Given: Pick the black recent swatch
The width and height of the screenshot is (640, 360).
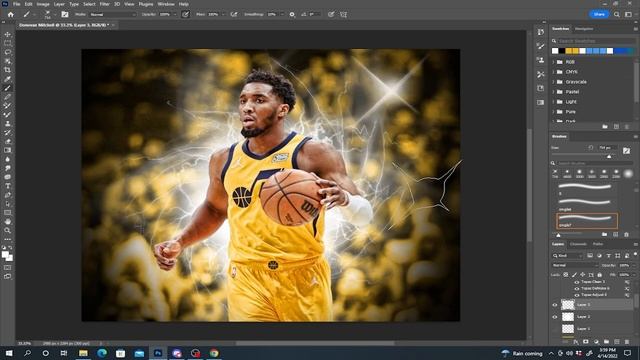Looking at the screenshot, I should pyautogui.click(x=562, y=51).
